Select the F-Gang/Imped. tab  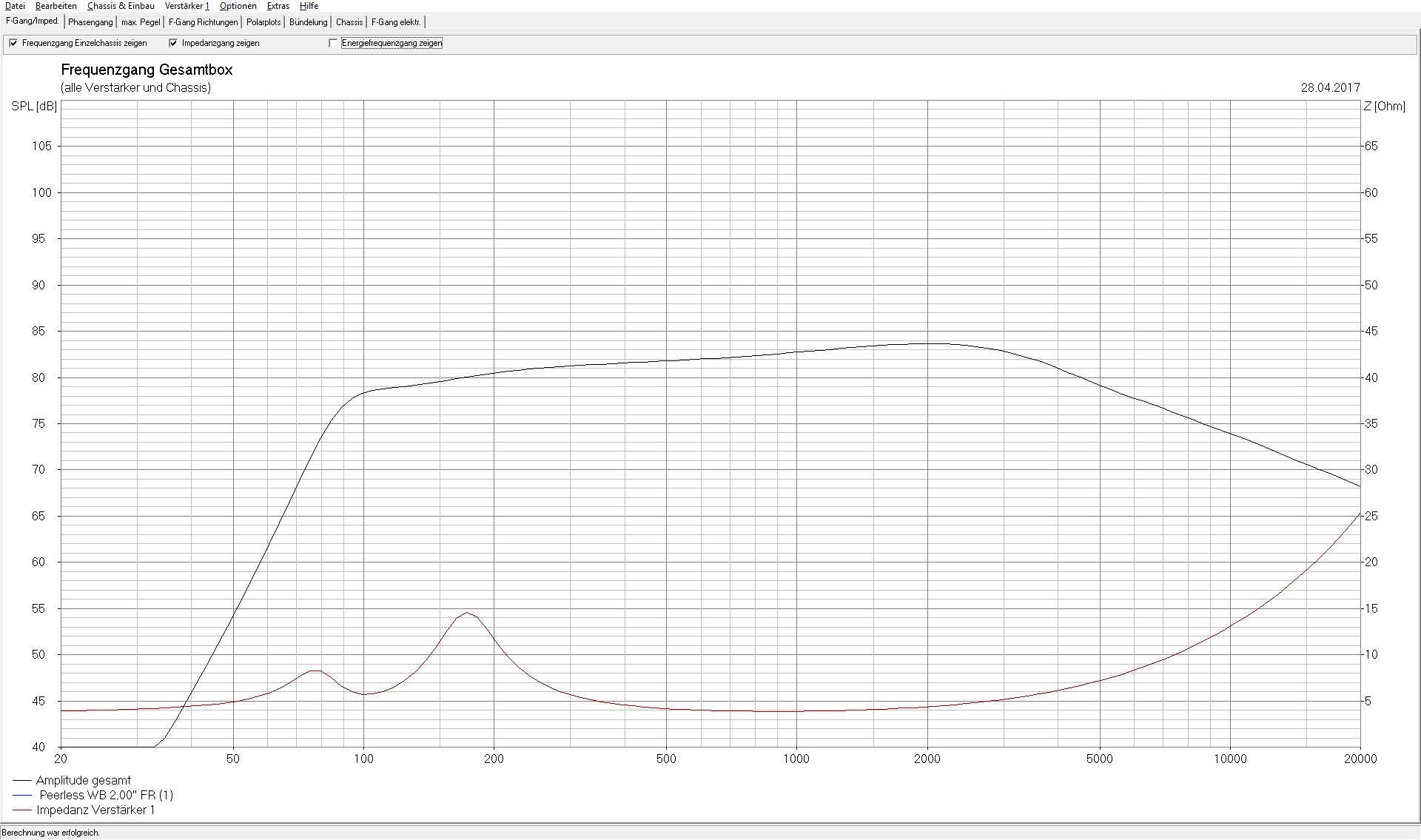pos(33,21)
